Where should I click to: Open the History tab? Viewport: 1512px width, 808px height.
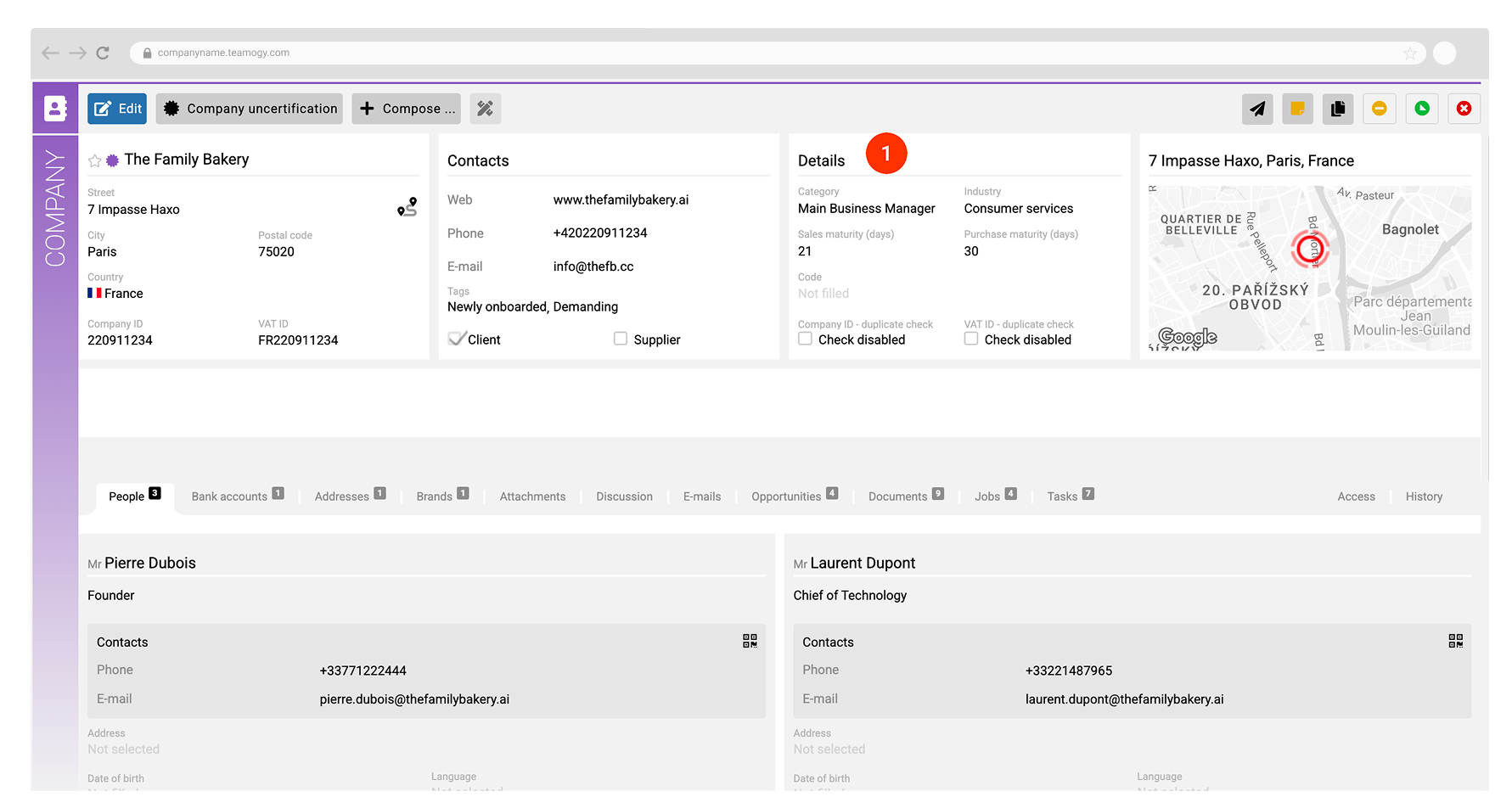[x=1424, y=497]
